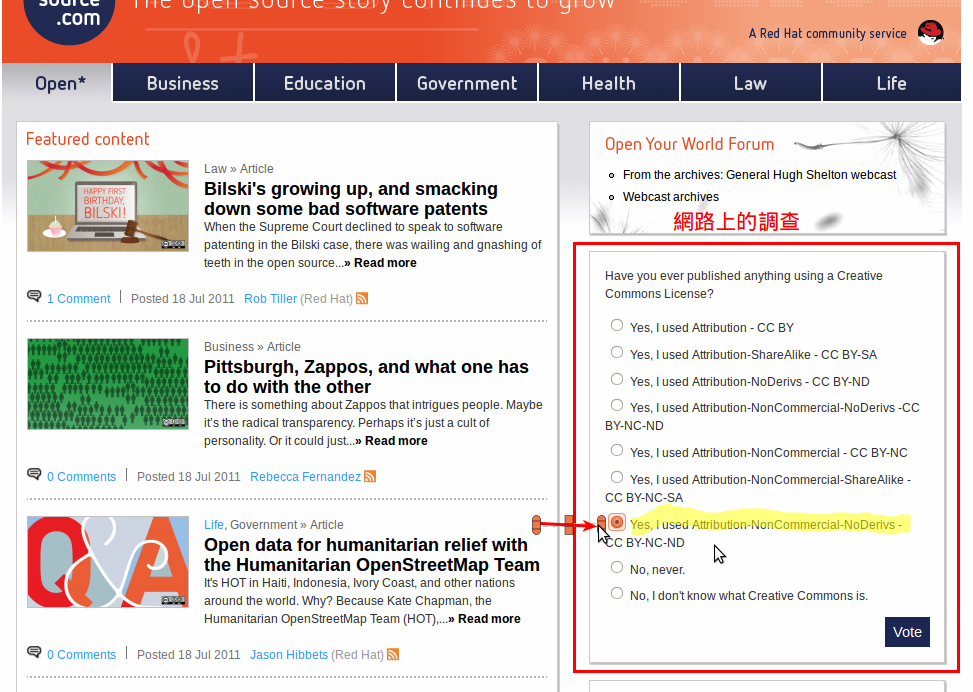973x692 pixels.
Task: Switch to the Education tab
Action: (x=325, y=83)
